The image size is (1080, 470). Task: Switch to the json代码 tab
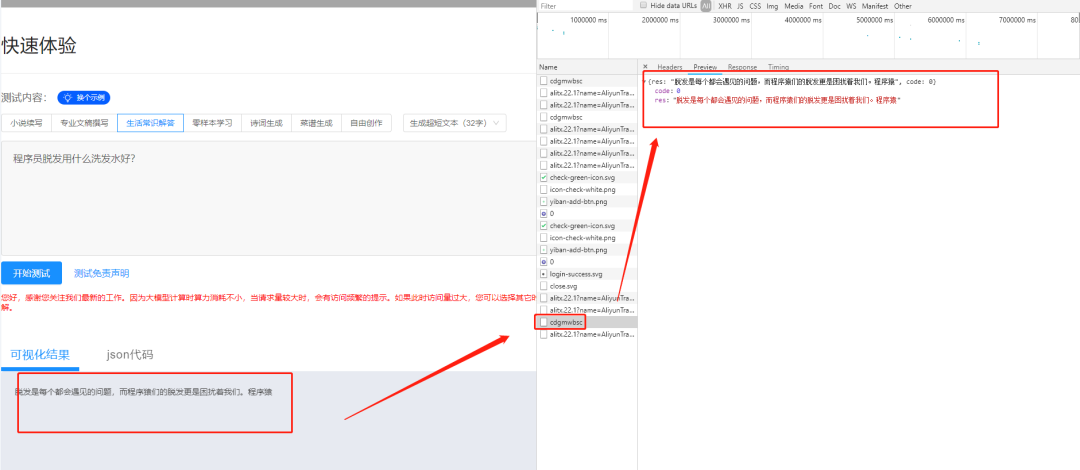(x=130, y=354)
